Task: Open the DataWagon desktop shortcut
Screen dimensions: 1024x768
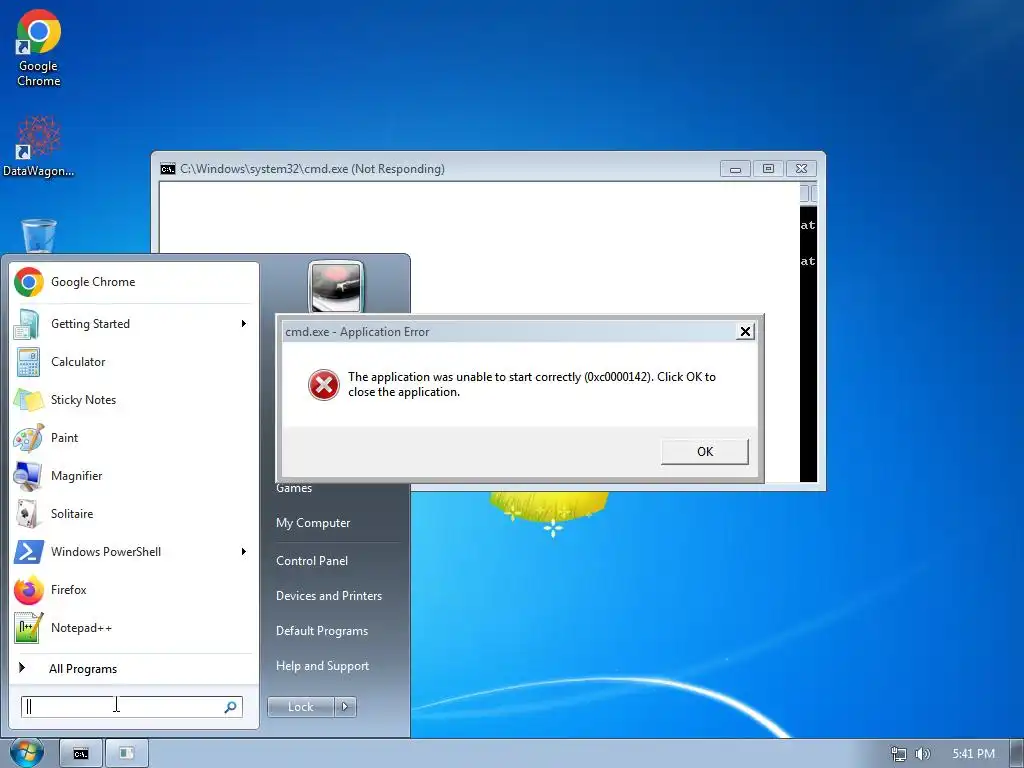Action: [x=39, y=146]
